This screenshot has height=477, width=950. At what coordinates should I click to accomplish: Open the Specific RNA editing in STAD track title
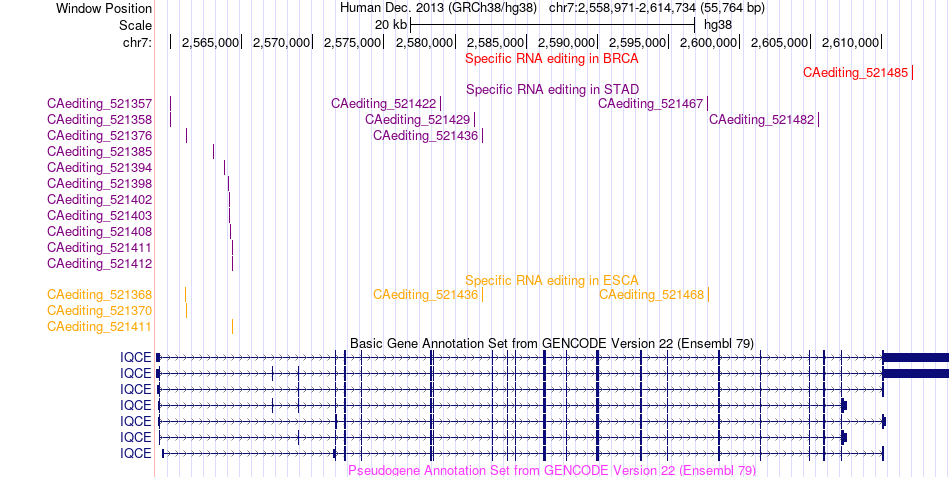point(552,90)
